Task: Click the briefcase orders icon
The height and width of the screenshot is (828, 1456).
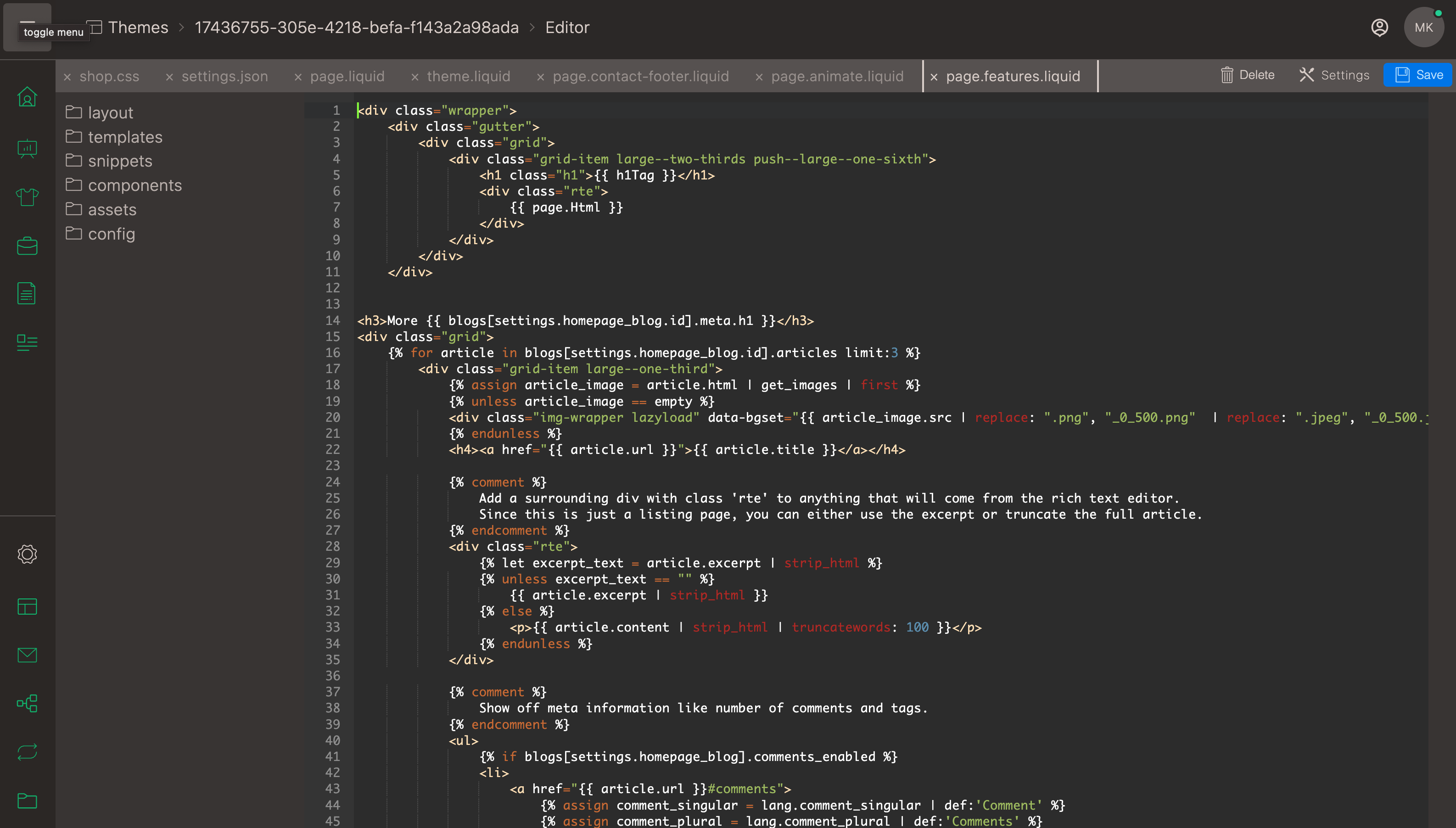Action: coord(27,246)
